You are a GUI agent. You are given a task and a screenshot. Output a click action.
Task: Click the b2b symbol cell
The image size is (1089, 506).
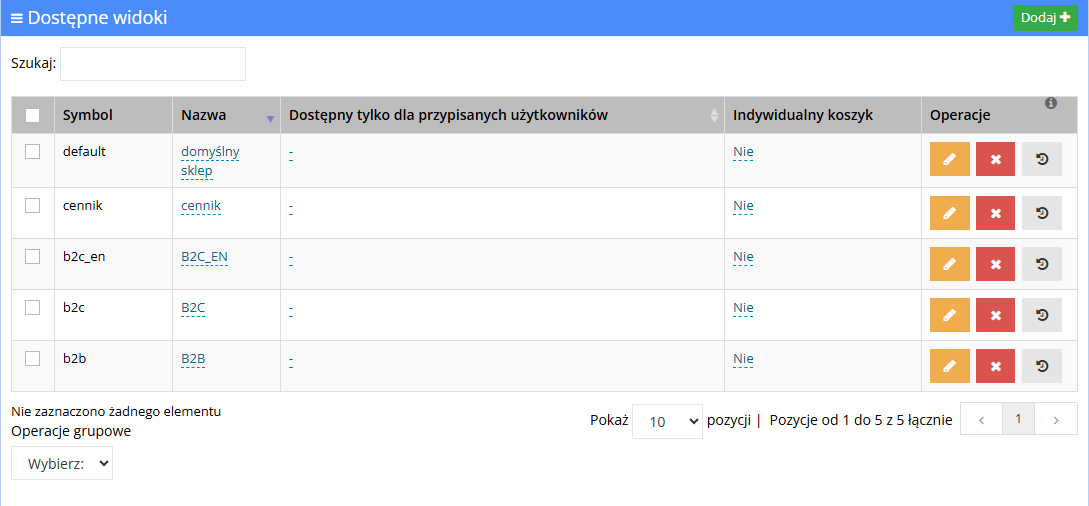114,366
